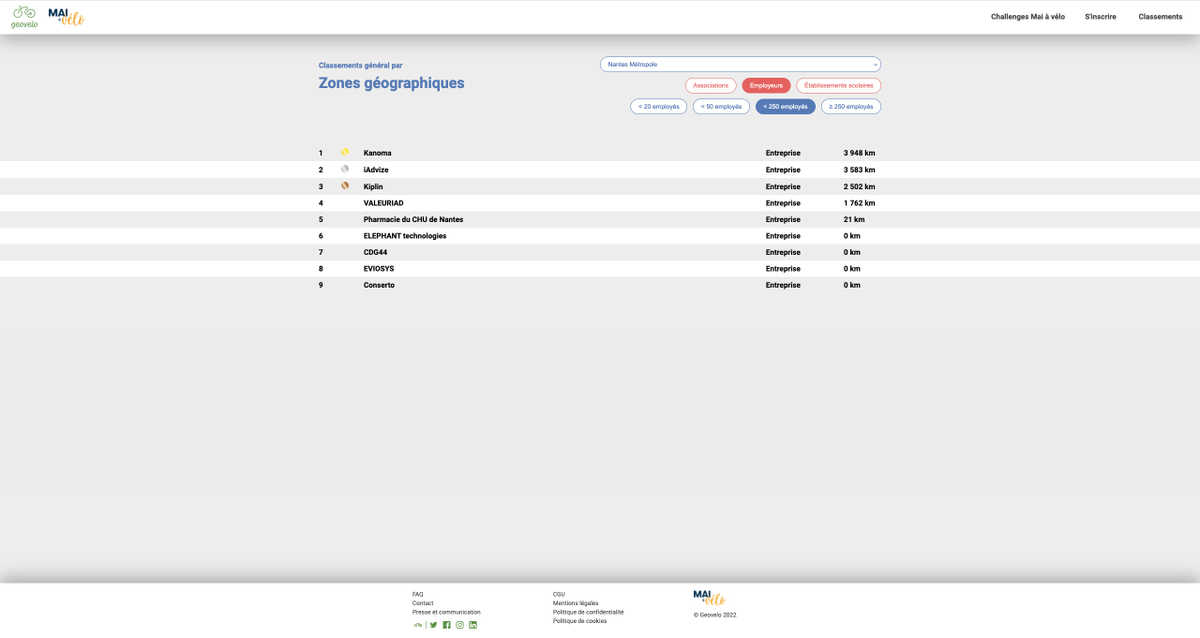Open the Twitter icon in the footer

(x=434, y=625)
